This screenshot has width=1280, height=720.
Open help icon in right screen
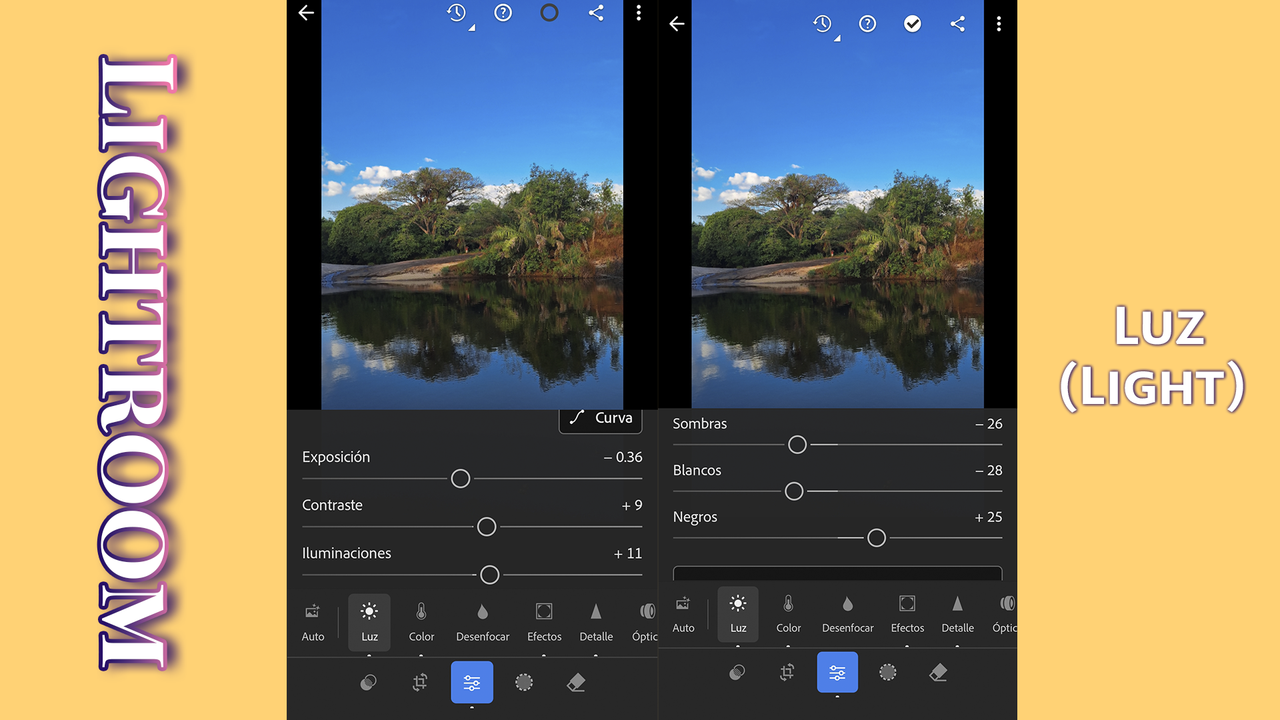867,24
